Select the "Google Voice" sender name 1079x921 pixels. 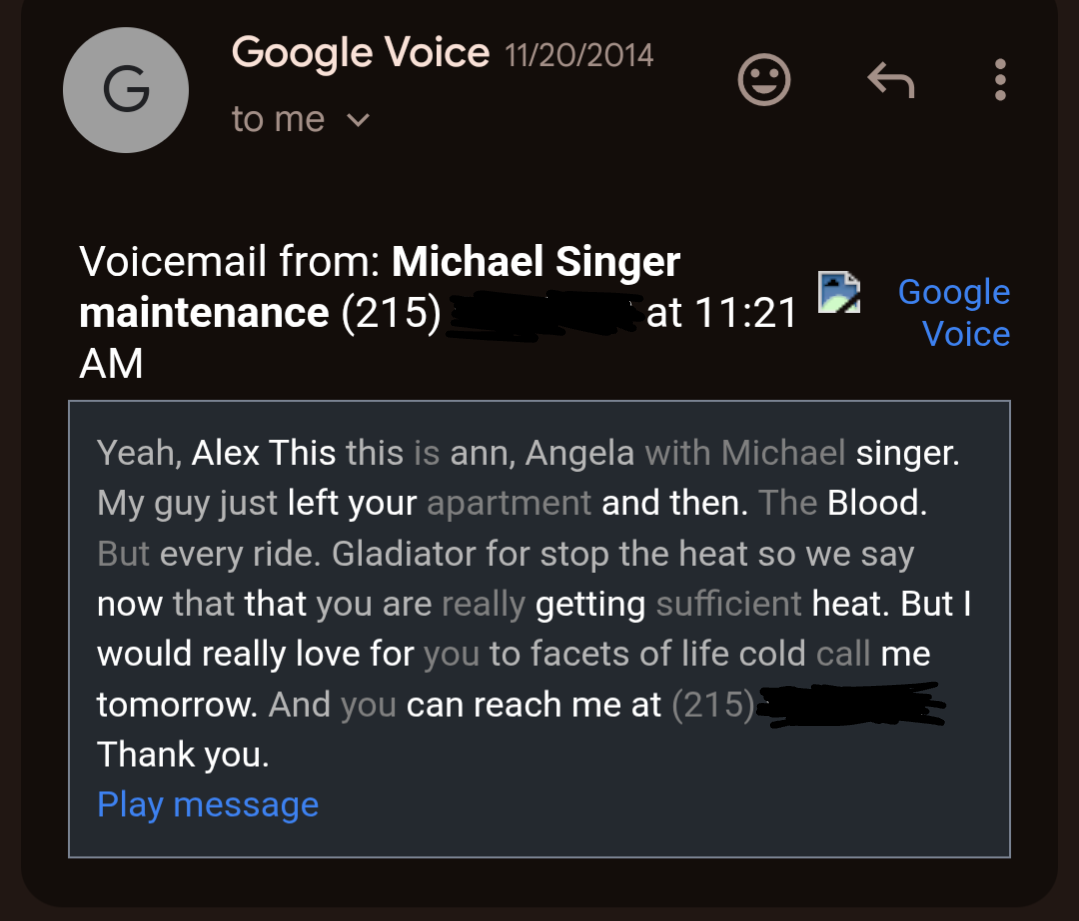tap(360, 52)
